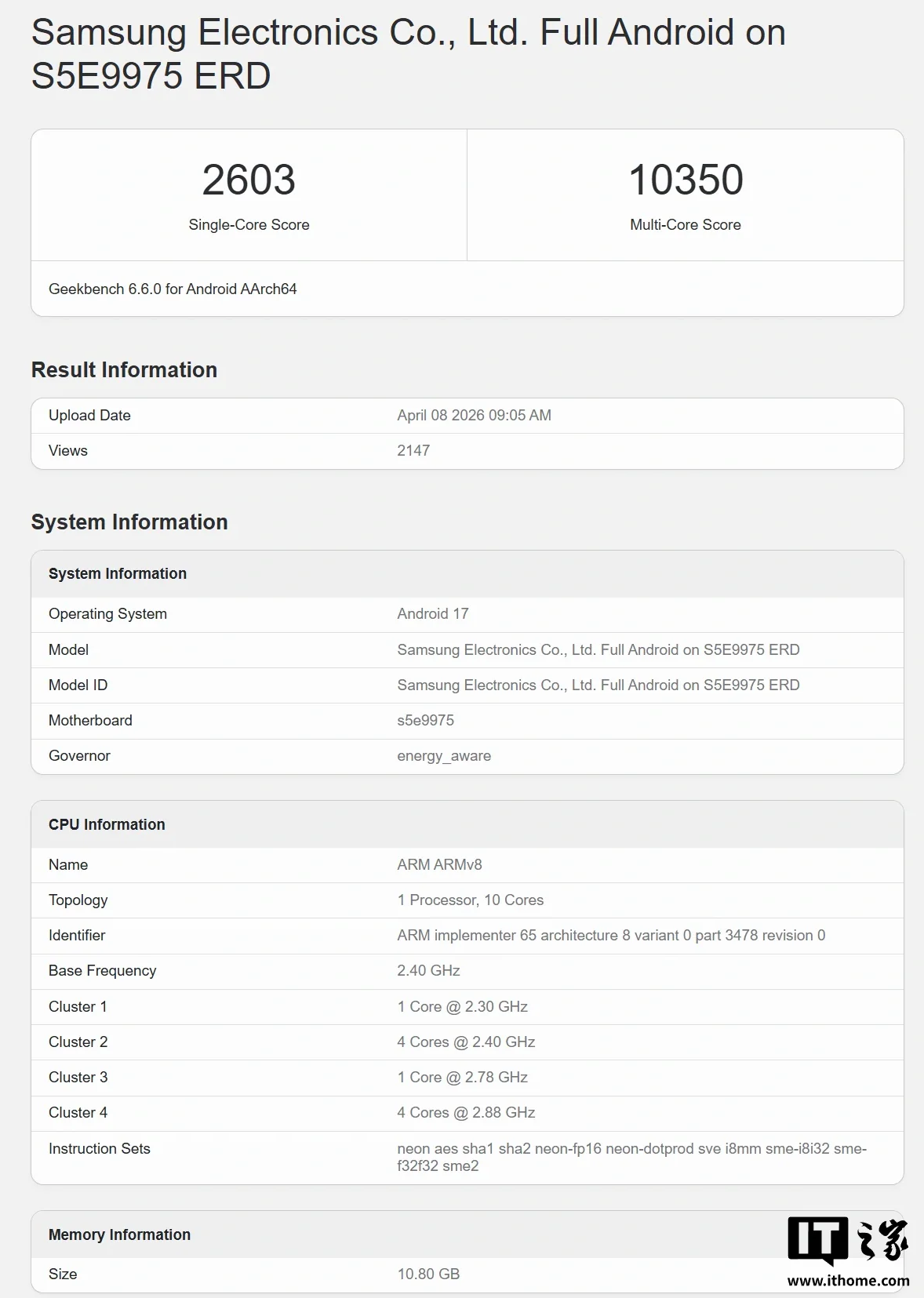Select the Model ID row device value

598,685
